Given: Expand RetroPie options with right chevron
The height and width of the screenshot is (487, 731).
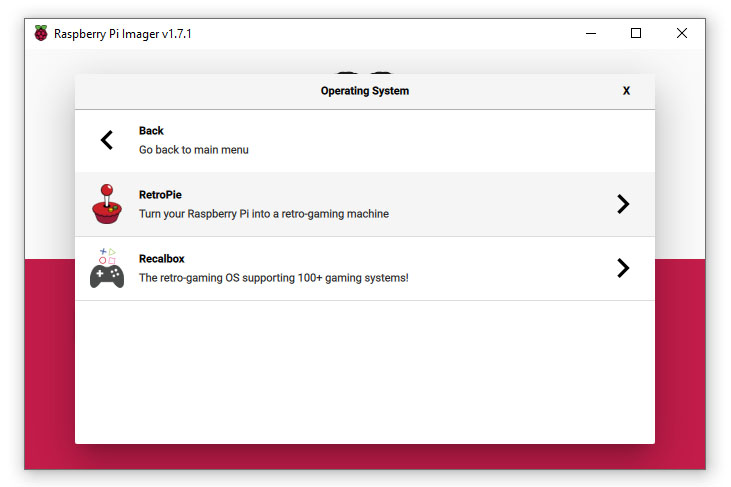Looking at the screenshot, I should 623,204.
